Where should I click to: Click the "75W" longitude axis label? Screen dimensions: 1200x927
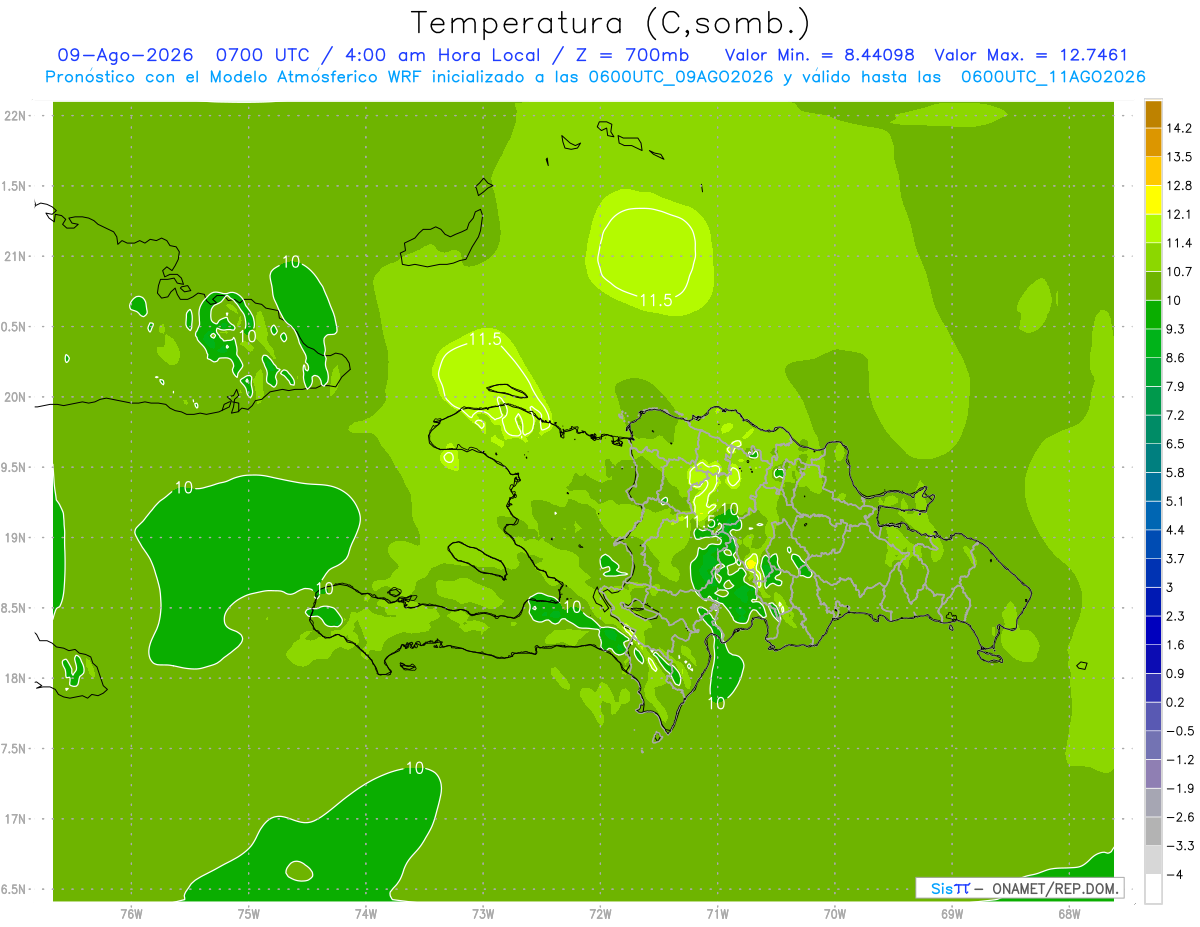coord(248,913)
